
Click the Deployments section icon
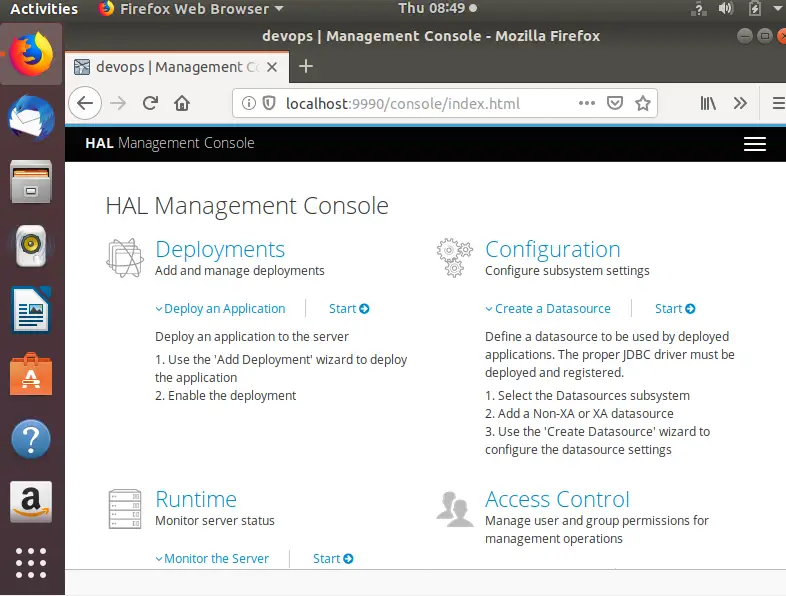point(125,258)
